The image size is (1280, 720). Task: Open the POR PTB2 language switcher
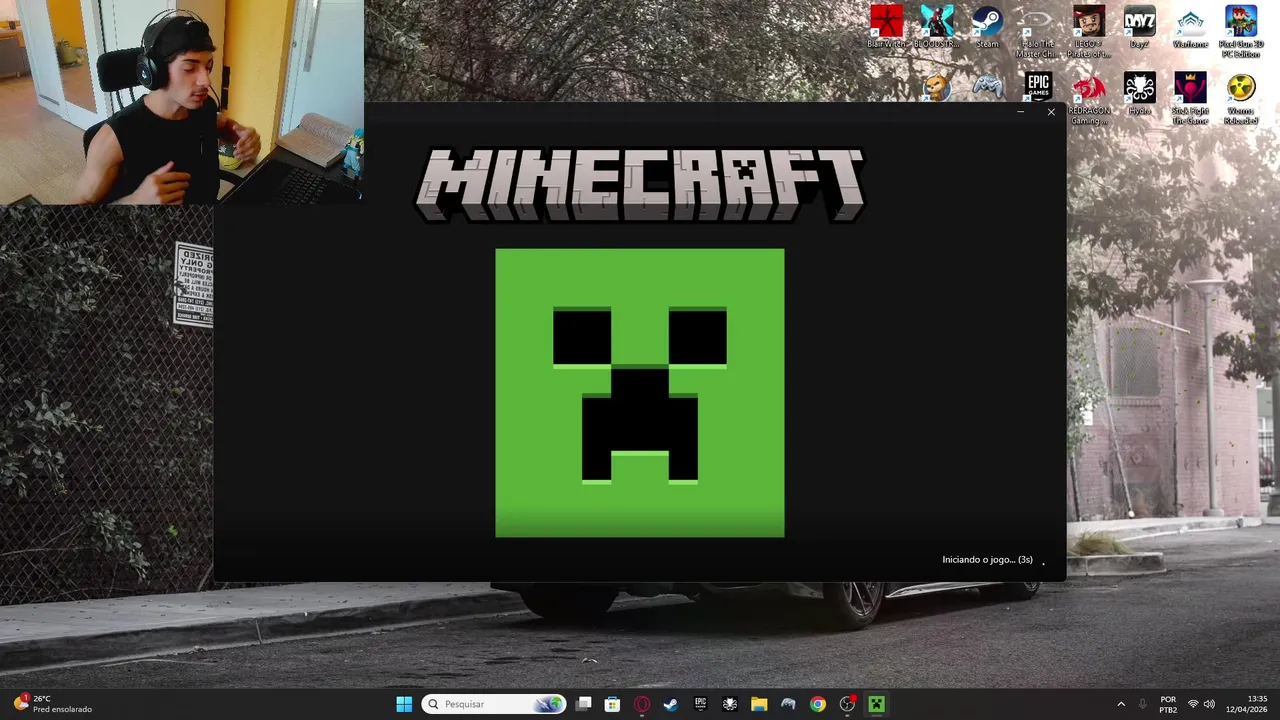pyautogui.click(x=1168, y=704)
